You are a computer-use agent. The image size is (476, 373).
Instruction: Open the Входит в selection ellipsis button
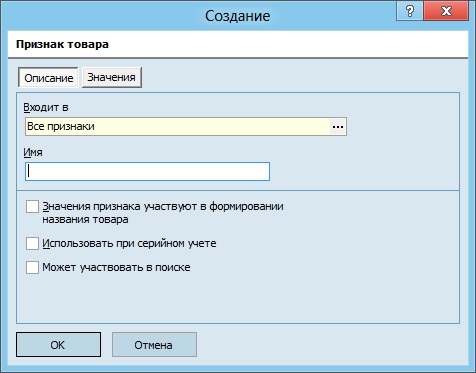point(338,127)
